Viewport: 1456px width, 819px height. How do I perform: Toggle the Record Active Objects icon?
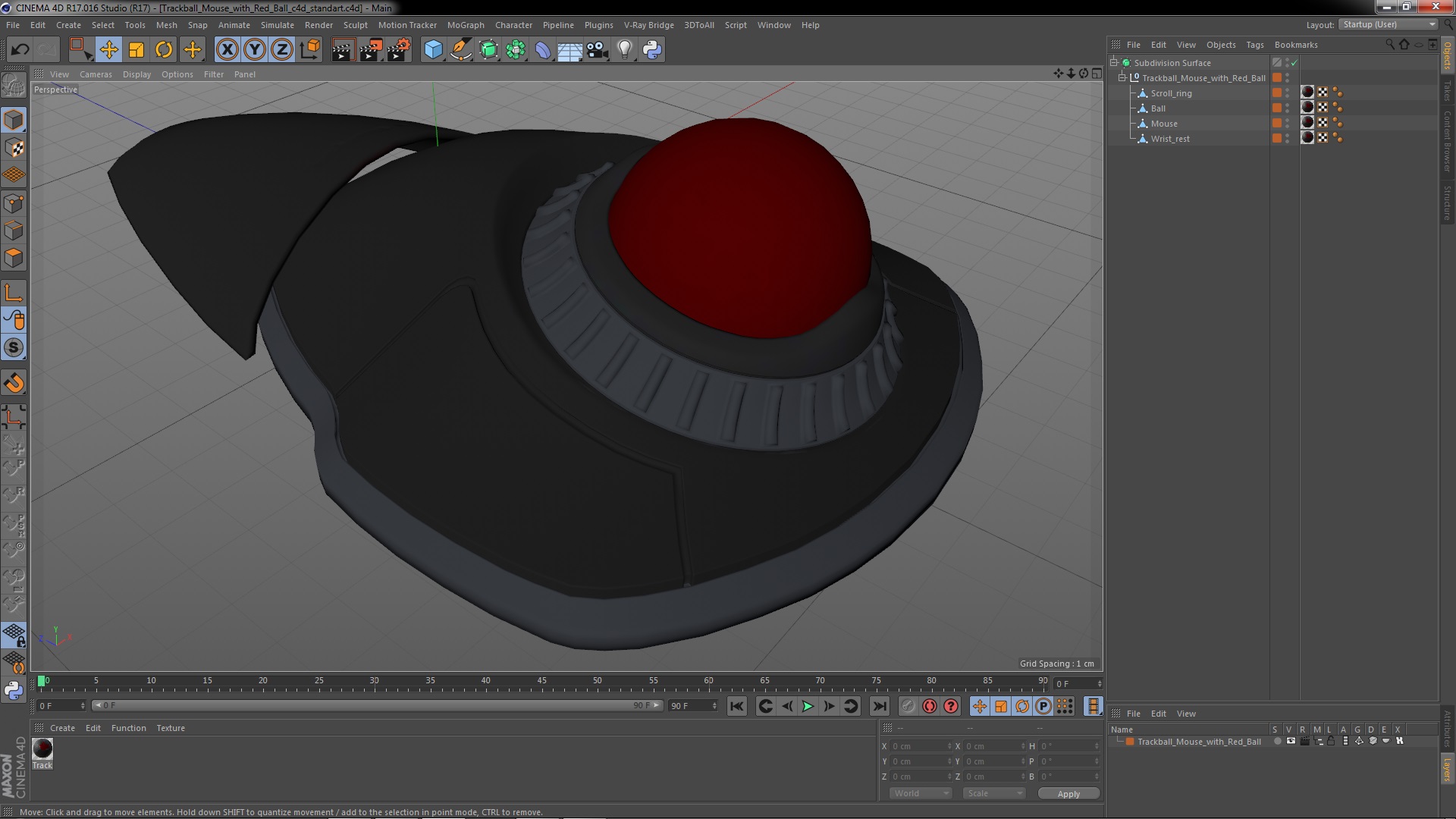(908, 706)
